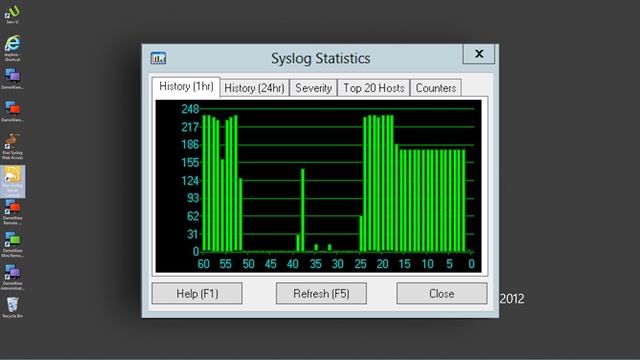Click the 60 minute label on horizontal axis
This screenshot has width=640, height=360.
coord(204,264)
